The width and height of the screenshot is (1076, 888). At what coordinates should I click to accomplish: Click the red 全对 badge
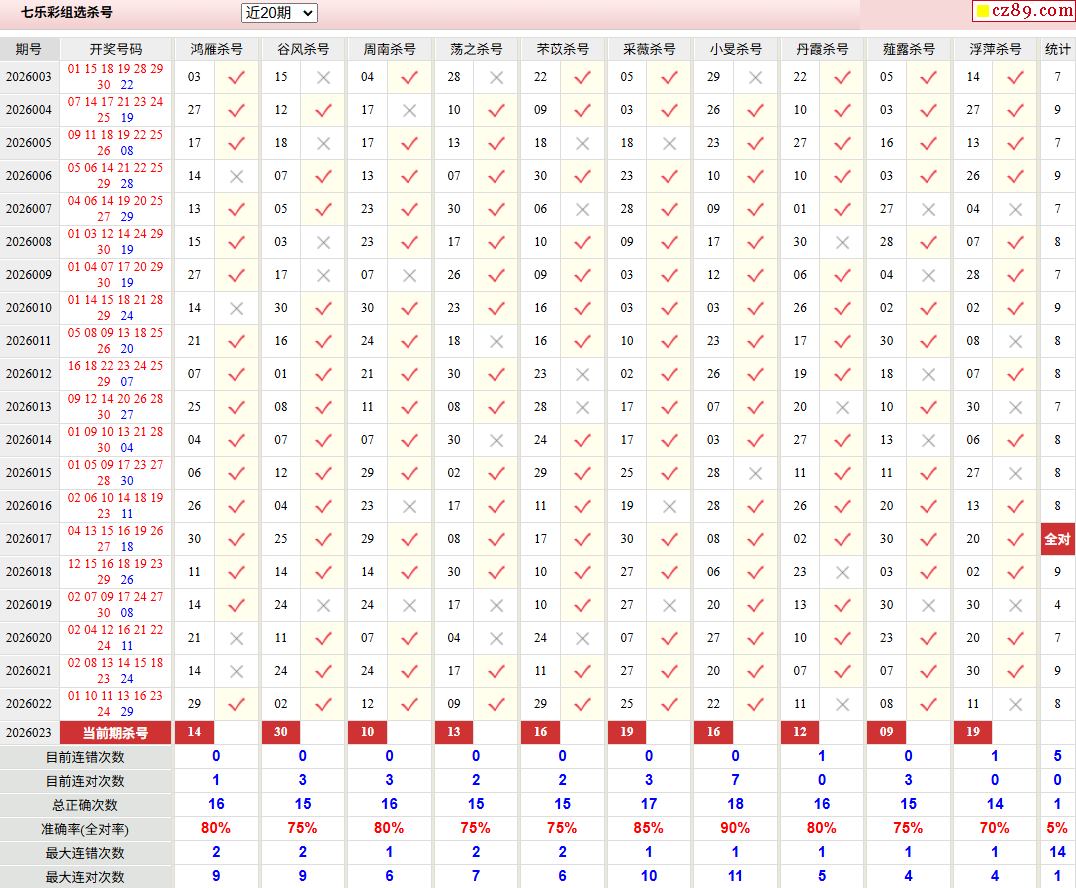click(1057, 539)
